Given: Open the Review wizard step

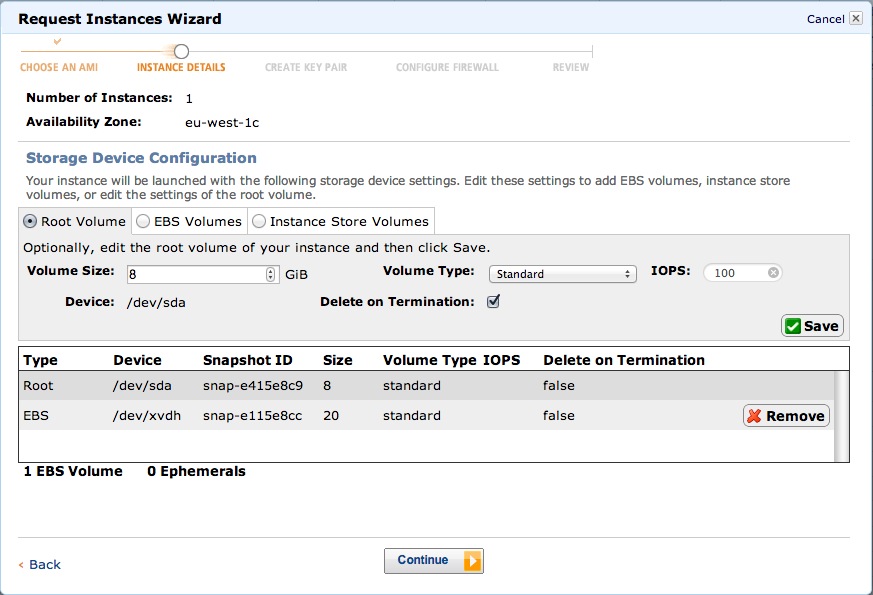Looking at the screenshot, I should [571, 68].
